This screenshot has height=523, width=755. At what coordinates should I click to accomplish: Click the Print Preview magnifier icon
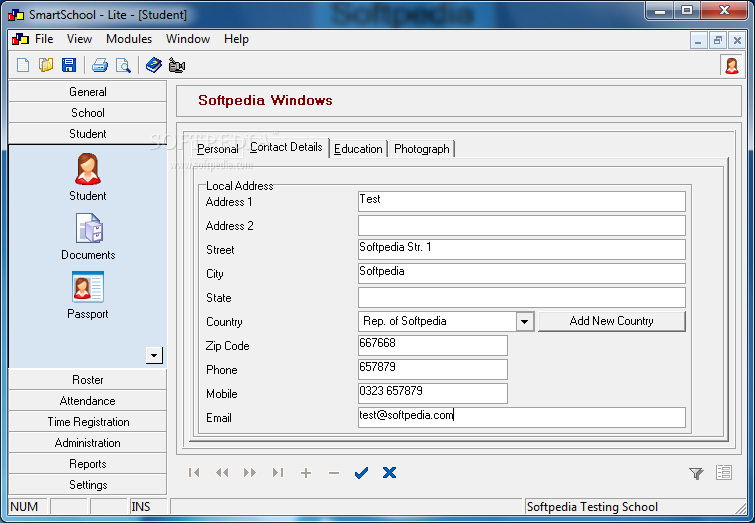(x=123, y=65)
